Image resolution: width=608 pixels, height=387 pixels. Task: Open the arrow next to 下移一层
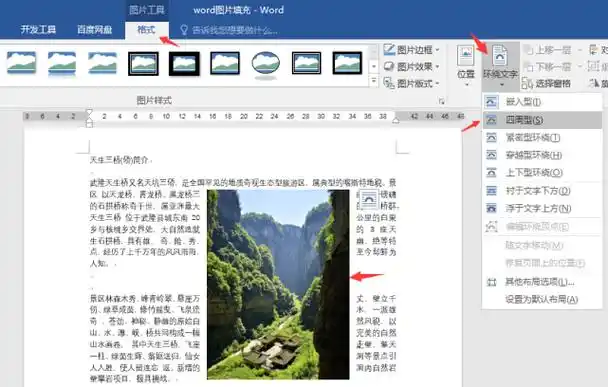[580, 67]
